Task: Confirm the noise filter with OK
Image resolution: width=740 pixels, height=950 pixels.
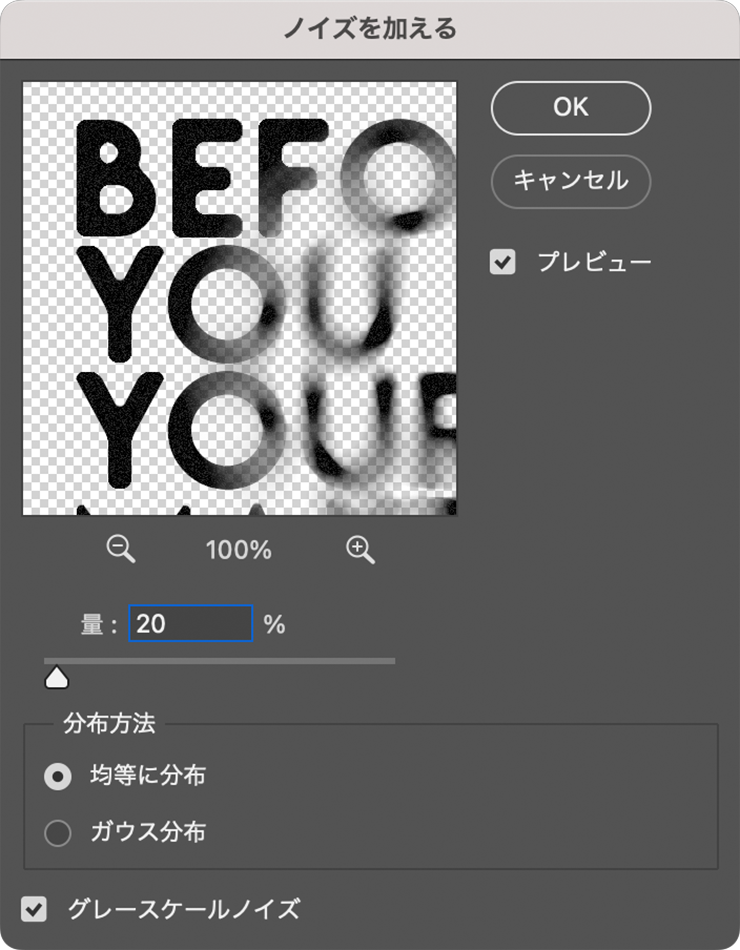Action: tap(571, 108)
